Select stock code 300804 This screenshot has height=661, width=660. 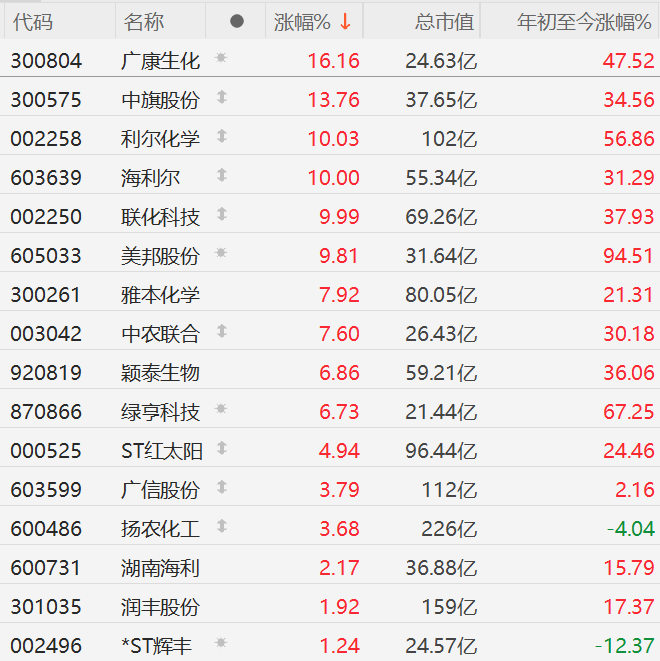[x=46, y=61]
